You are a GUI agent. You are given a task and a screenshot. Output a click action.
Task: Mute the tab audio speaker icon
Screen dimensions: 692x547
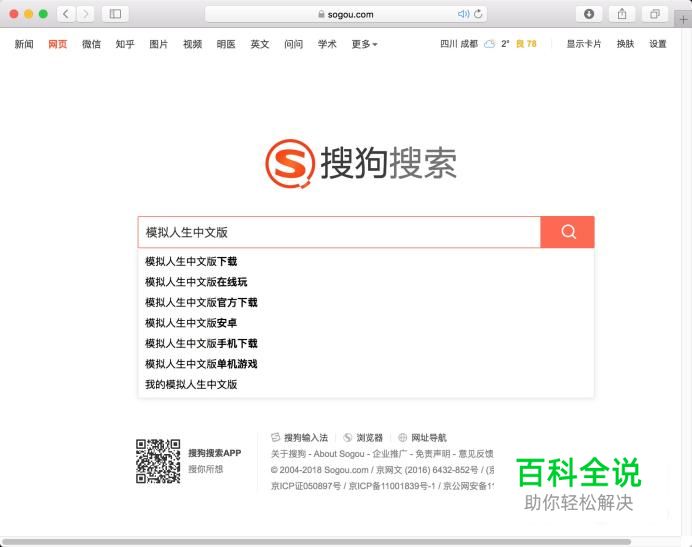(x=463, y=14)
